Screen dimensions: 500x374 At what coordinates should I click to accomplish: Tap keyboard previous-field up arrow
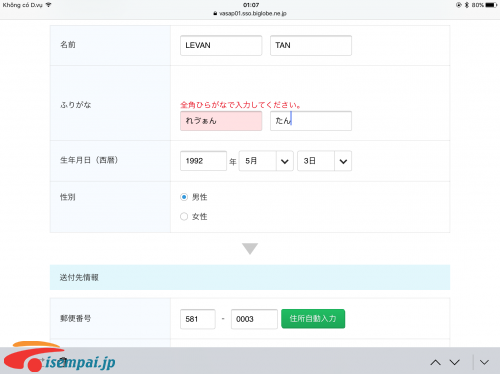(435, 362)
